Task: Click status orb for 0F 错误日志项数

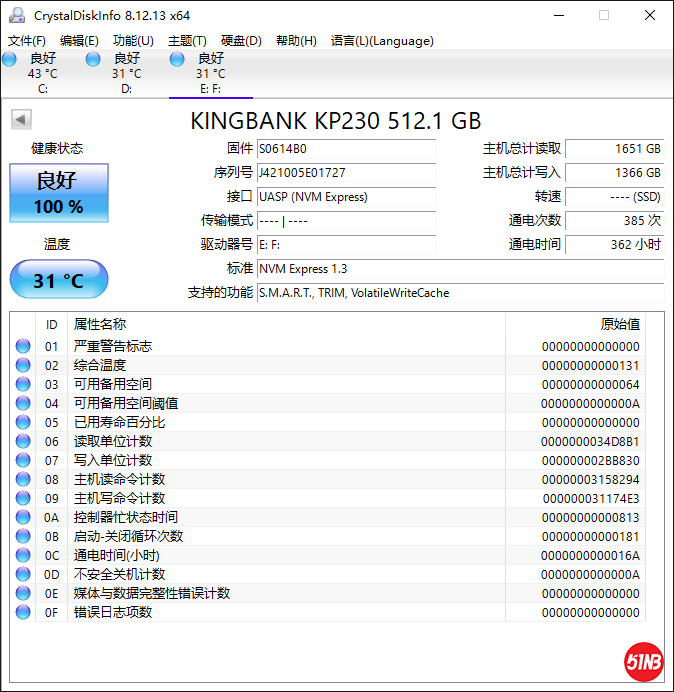Action: pyautogui.click(x=23, y=613)
